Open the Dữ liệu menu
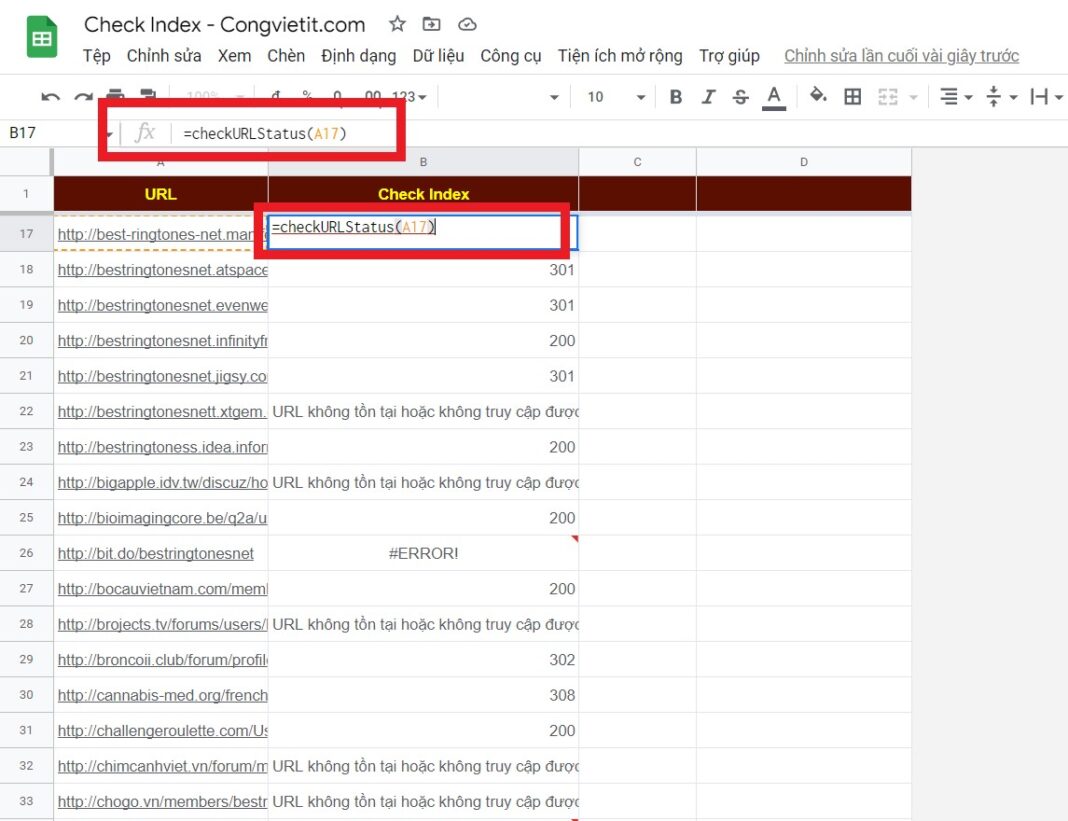 439,56
